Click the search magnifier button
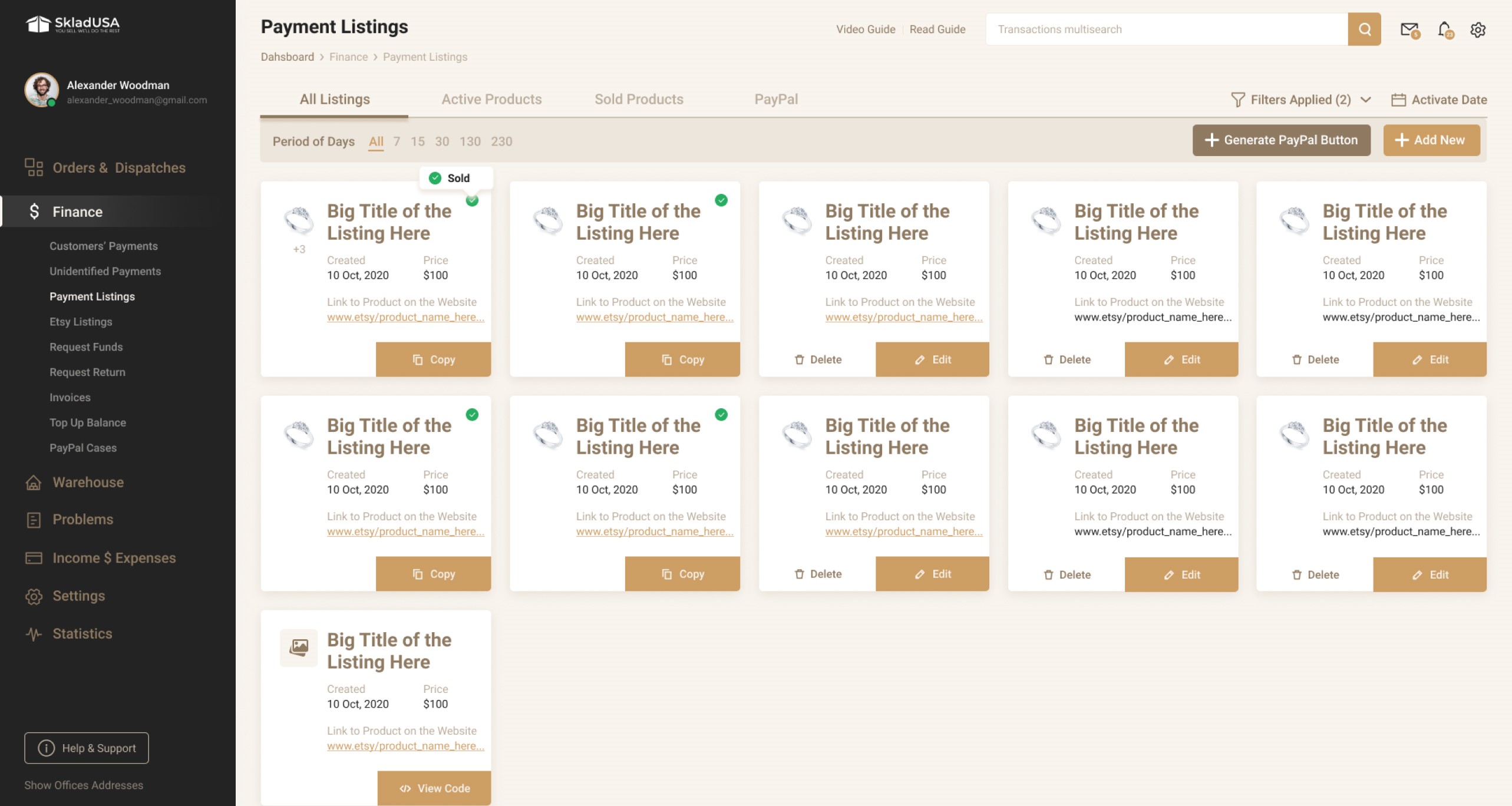Image resolution: width=1512 pixels, height=806 pixels. tap(1364, 28)
